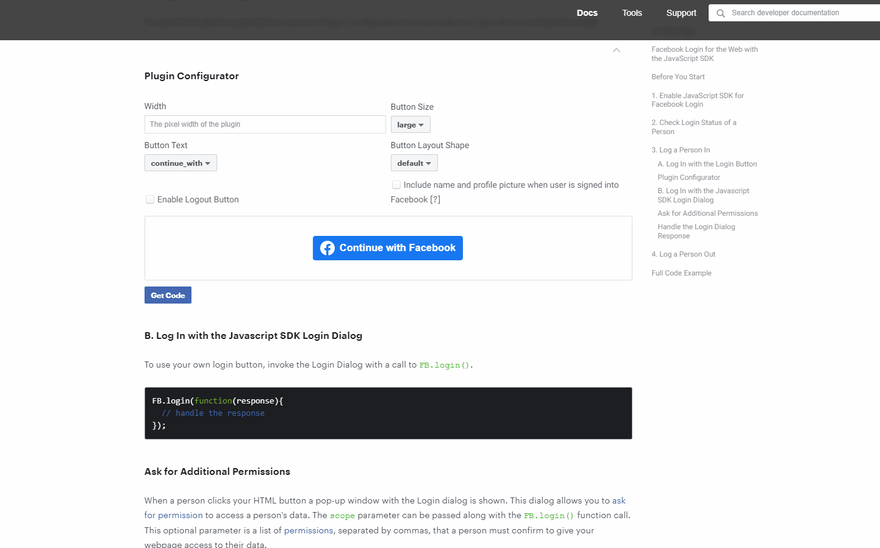
Task: Click the Button Layout Shape label
Action: click(x=430, y=145)
